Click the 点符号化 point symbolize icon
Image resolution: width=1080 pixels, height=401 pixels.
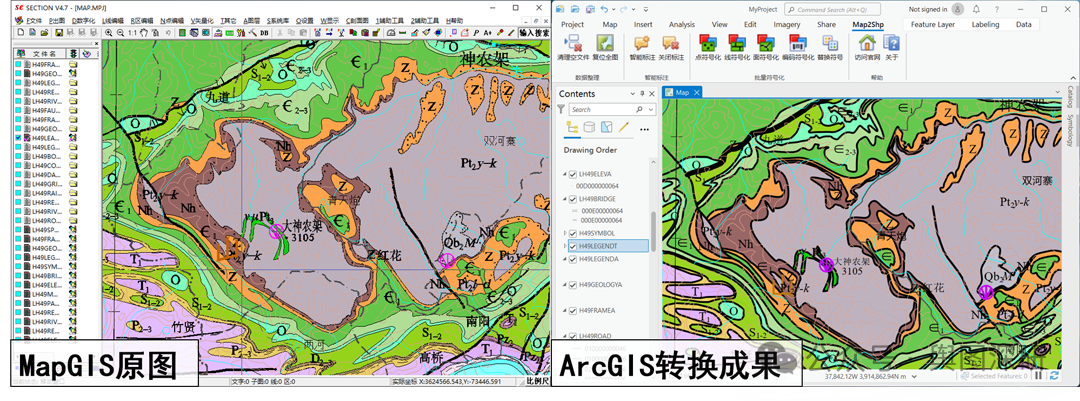pos(708,43)
